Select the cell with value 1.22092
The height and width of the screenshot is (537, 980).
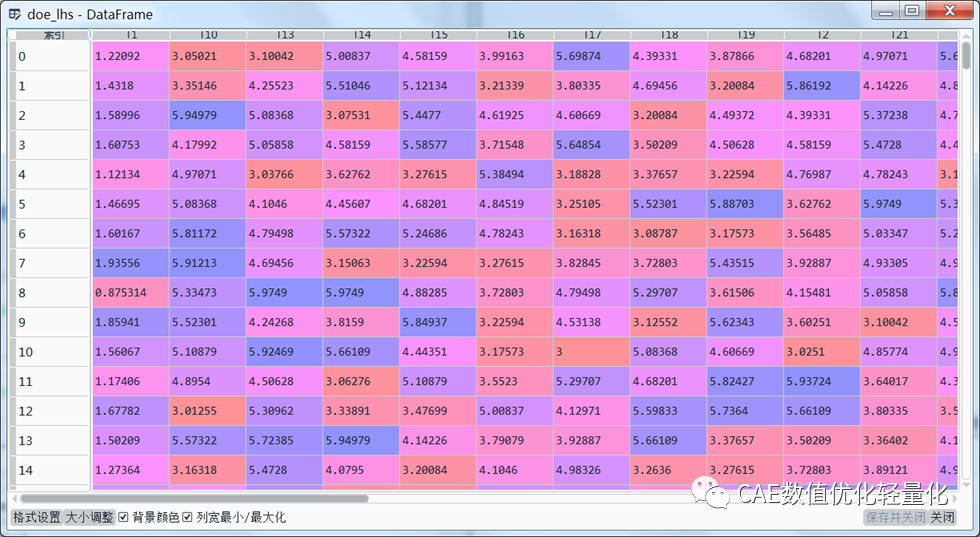131,56
